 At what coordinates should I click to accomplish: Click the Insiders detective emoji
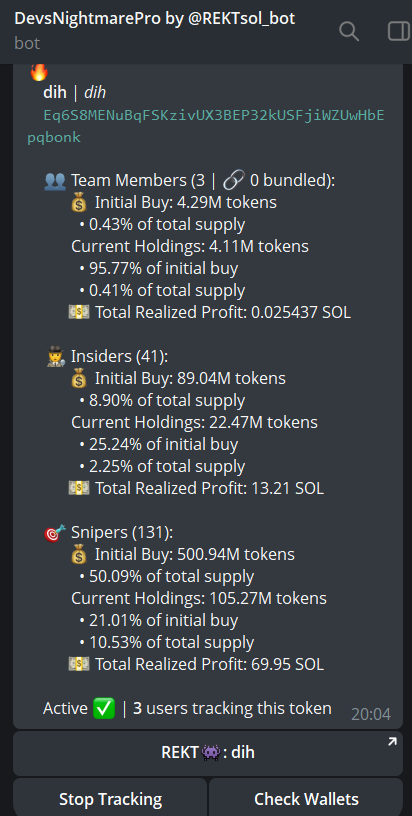[x=55, y=356]
